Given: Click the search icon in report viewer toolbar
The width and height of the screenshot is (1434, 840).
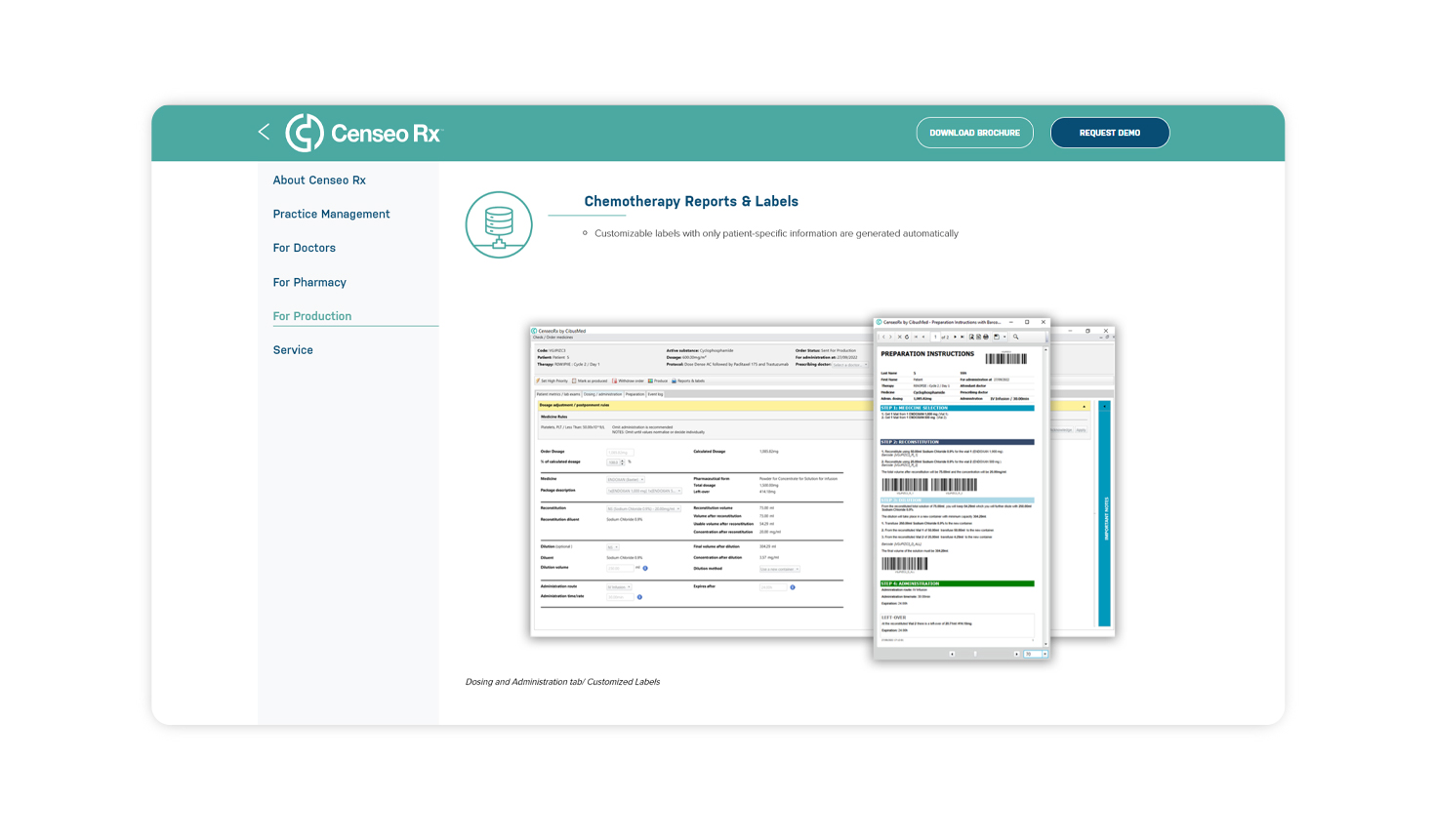Looking at the screenshot, I should (x=1016, y=337).
